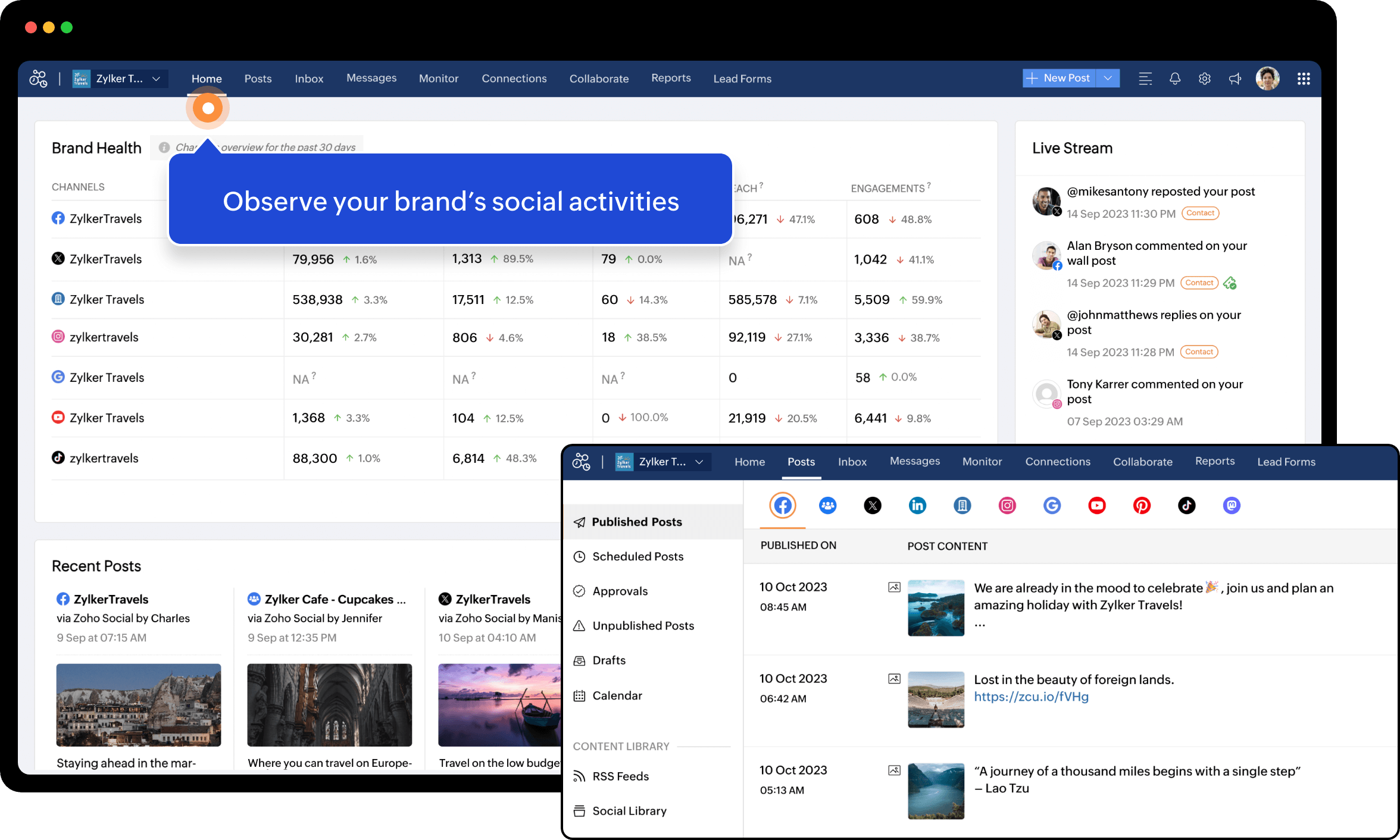Click Contact tag on the @mikesantony repost
1400x840 pixels.
click(1200, 213)
